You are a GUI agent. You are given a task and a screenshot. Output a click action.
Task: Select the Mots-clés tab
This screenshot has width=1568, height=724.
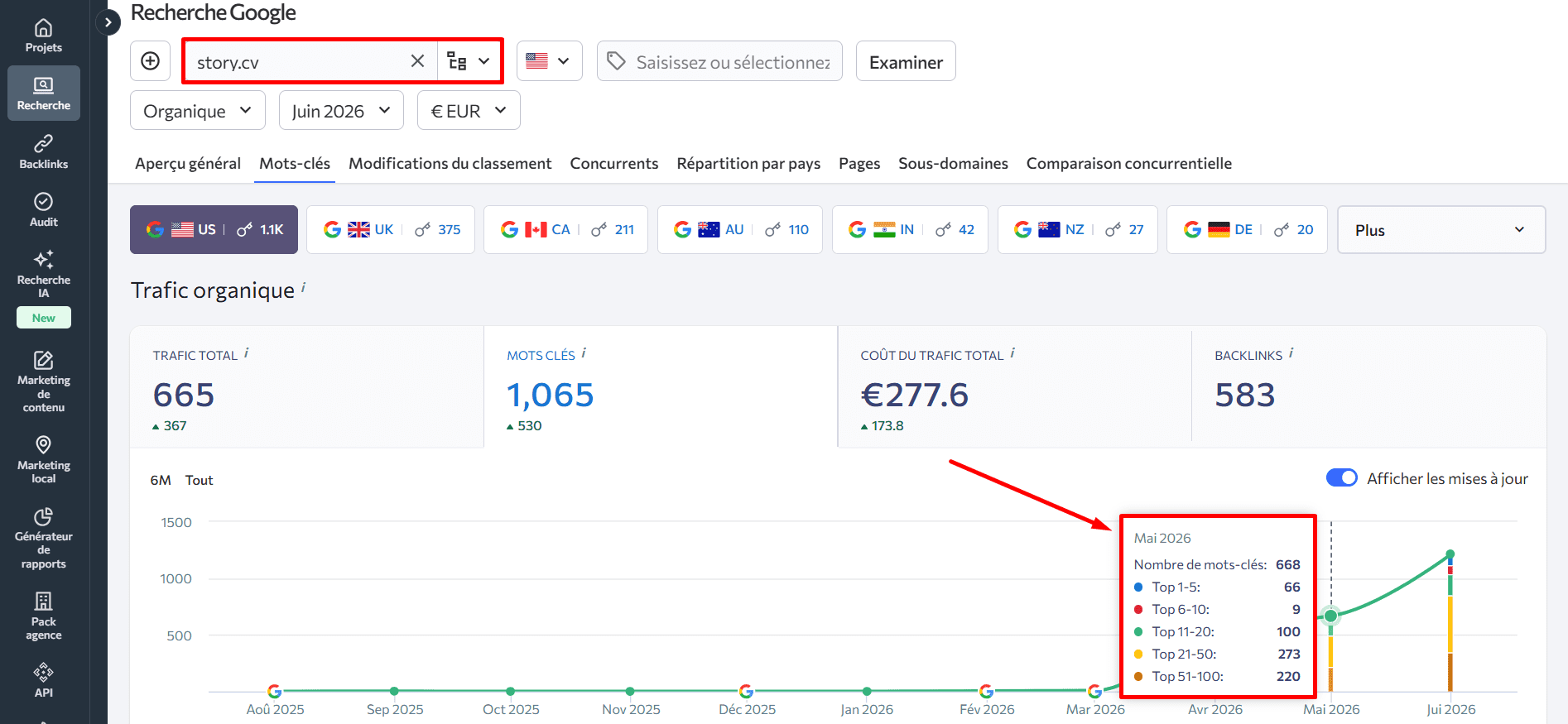click(295, 164)
